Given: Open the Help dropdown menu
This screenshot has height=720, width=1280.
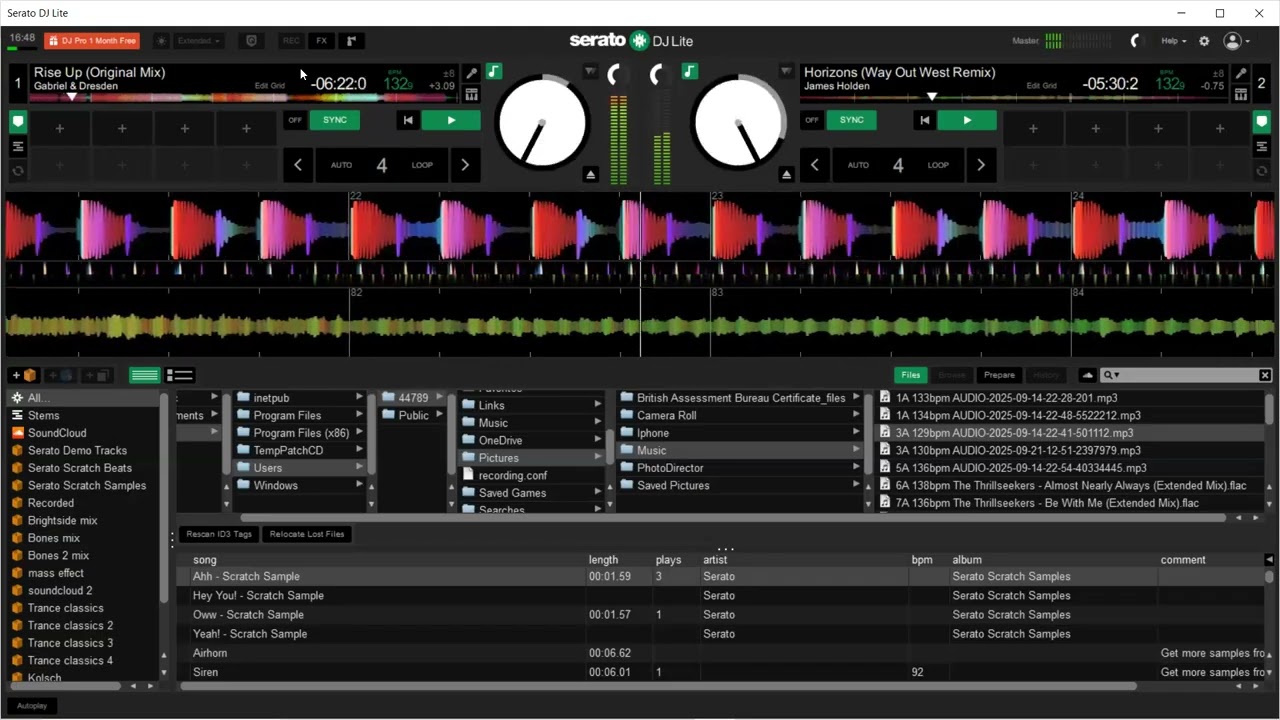Looking at the screenshot, I should pos(1173,41).
